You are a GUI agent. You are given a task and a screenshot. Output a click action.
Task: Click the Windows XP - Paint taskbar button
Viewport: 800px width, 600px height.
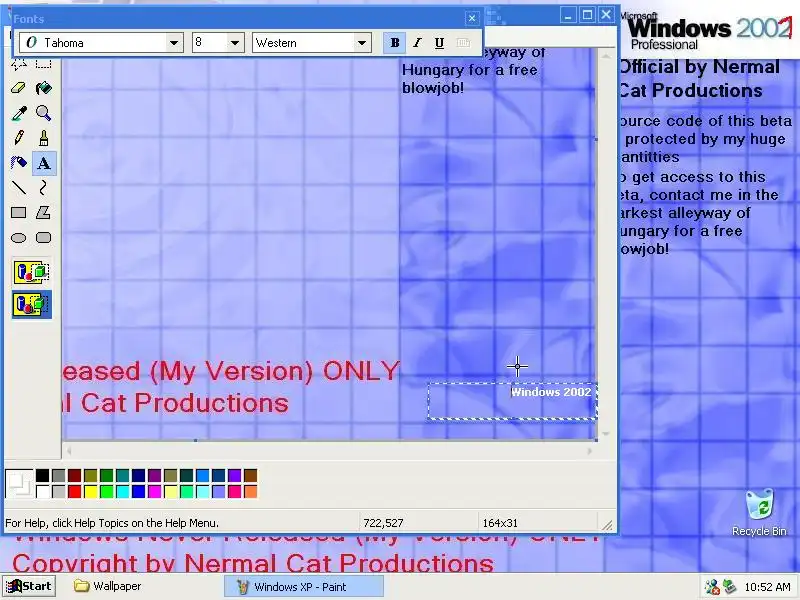[x=304, y=587]
